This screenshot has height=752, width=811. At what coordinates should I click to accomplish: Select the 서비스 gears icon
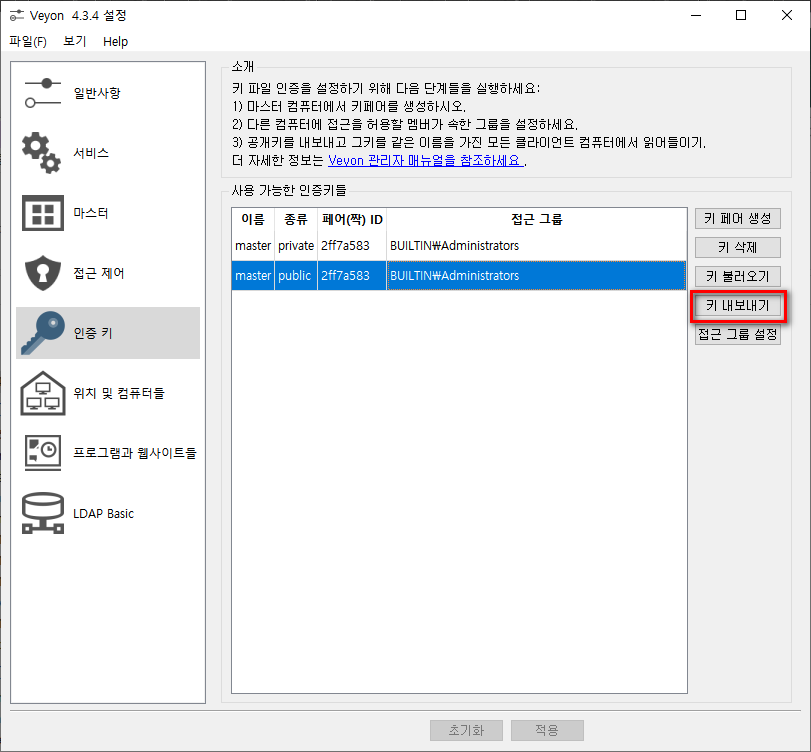(x=42, y=153)
